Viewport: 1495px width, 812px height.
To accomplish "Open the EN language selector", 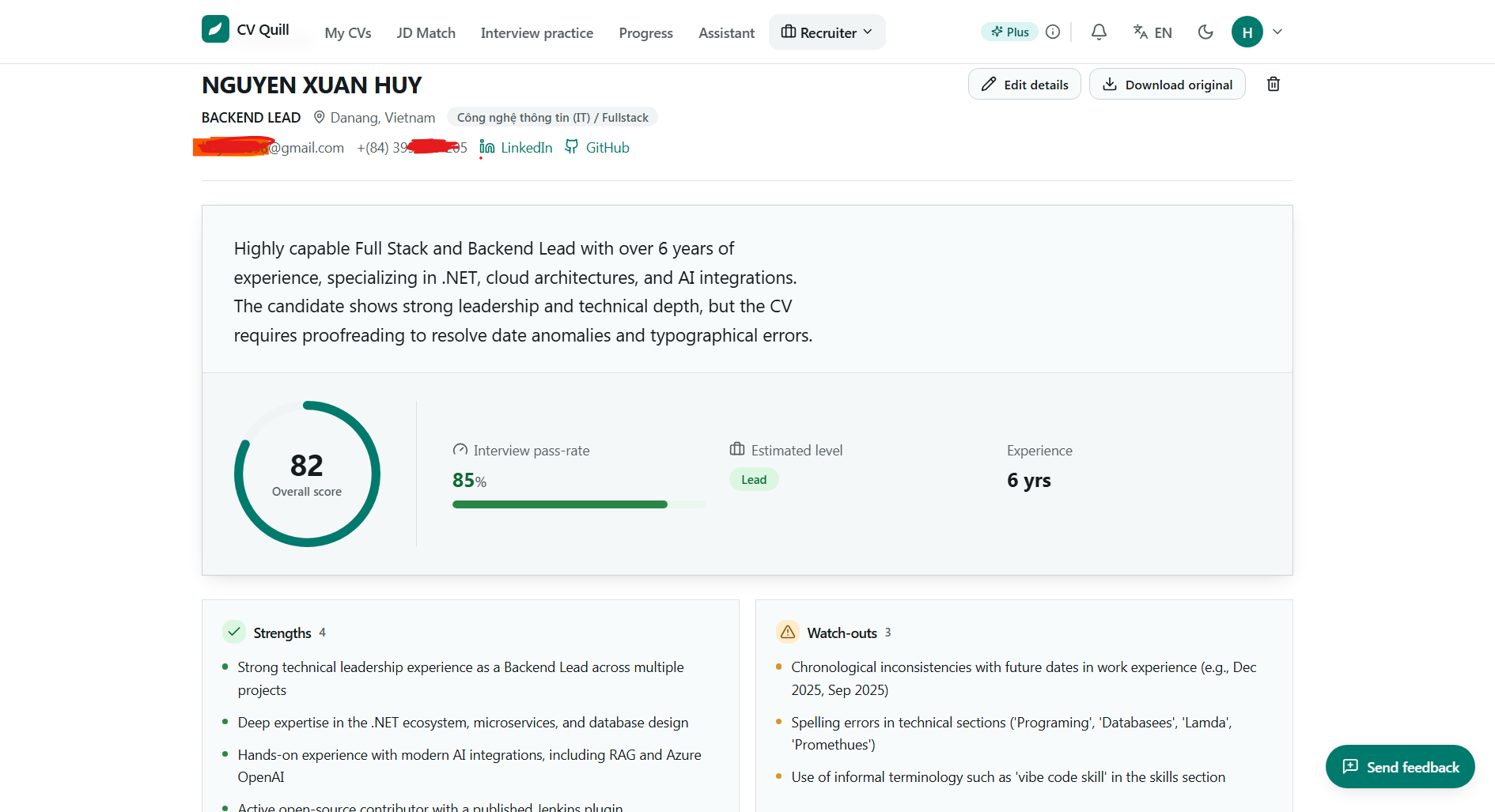I will (1152, 32).
